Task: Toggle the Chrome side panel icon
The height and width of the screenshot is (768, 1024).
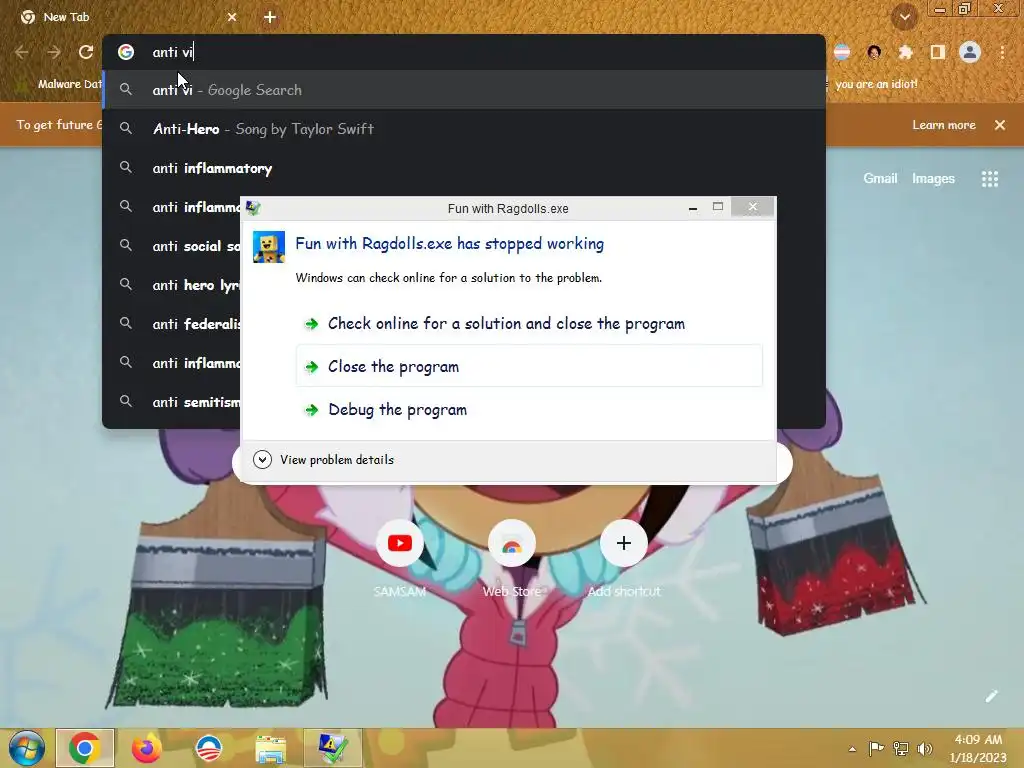Action: coord(938,52)
